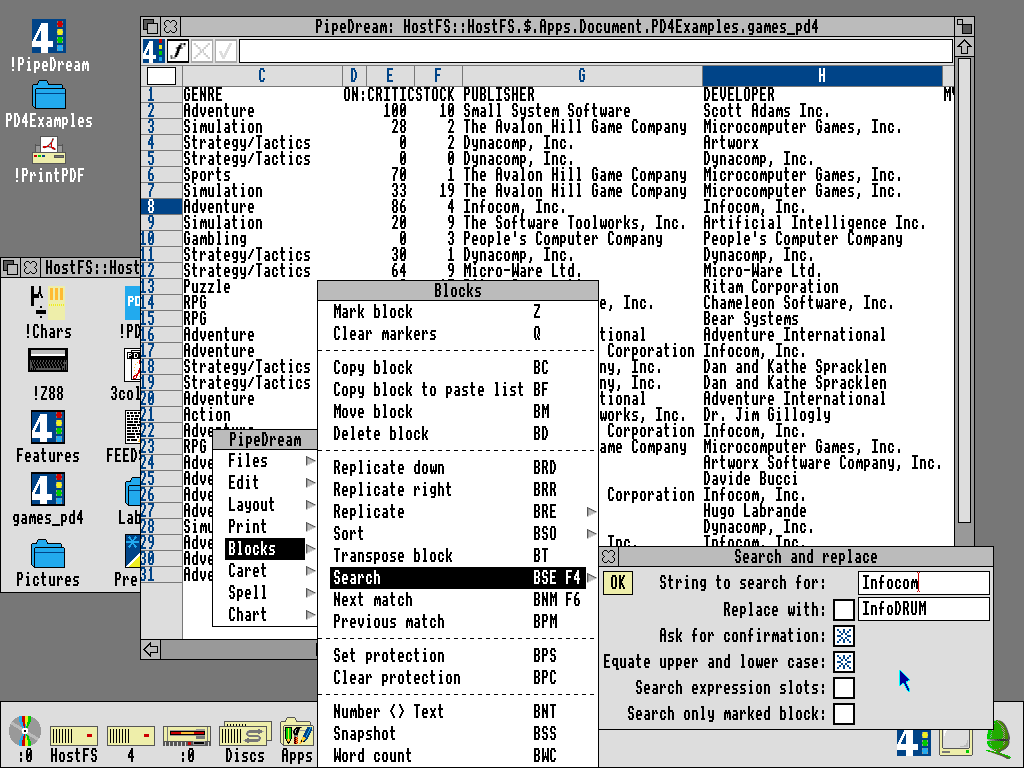Expand the Print submenu arrow
This screenshot has height=768, width=1024.
pos(310,527)
